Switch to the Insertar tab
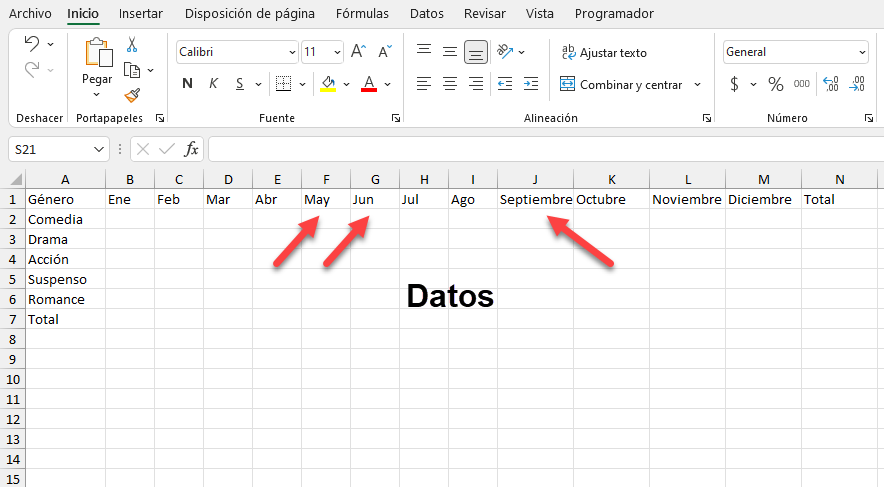Image resolution: width=884 pixels, height=487 pixels. [x=140, y=14]
